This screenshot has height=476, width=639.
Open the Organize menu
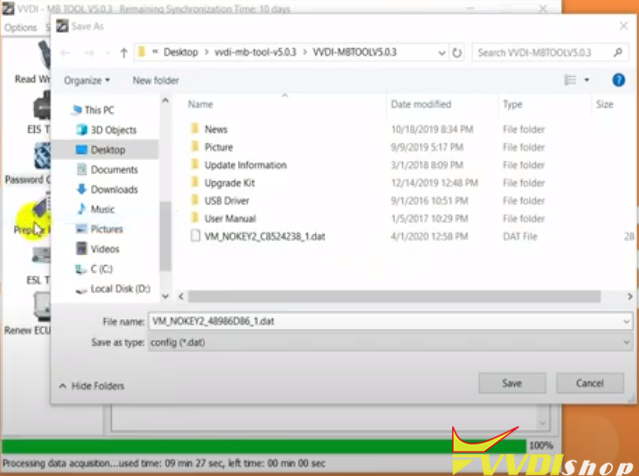tap(87, 80)
